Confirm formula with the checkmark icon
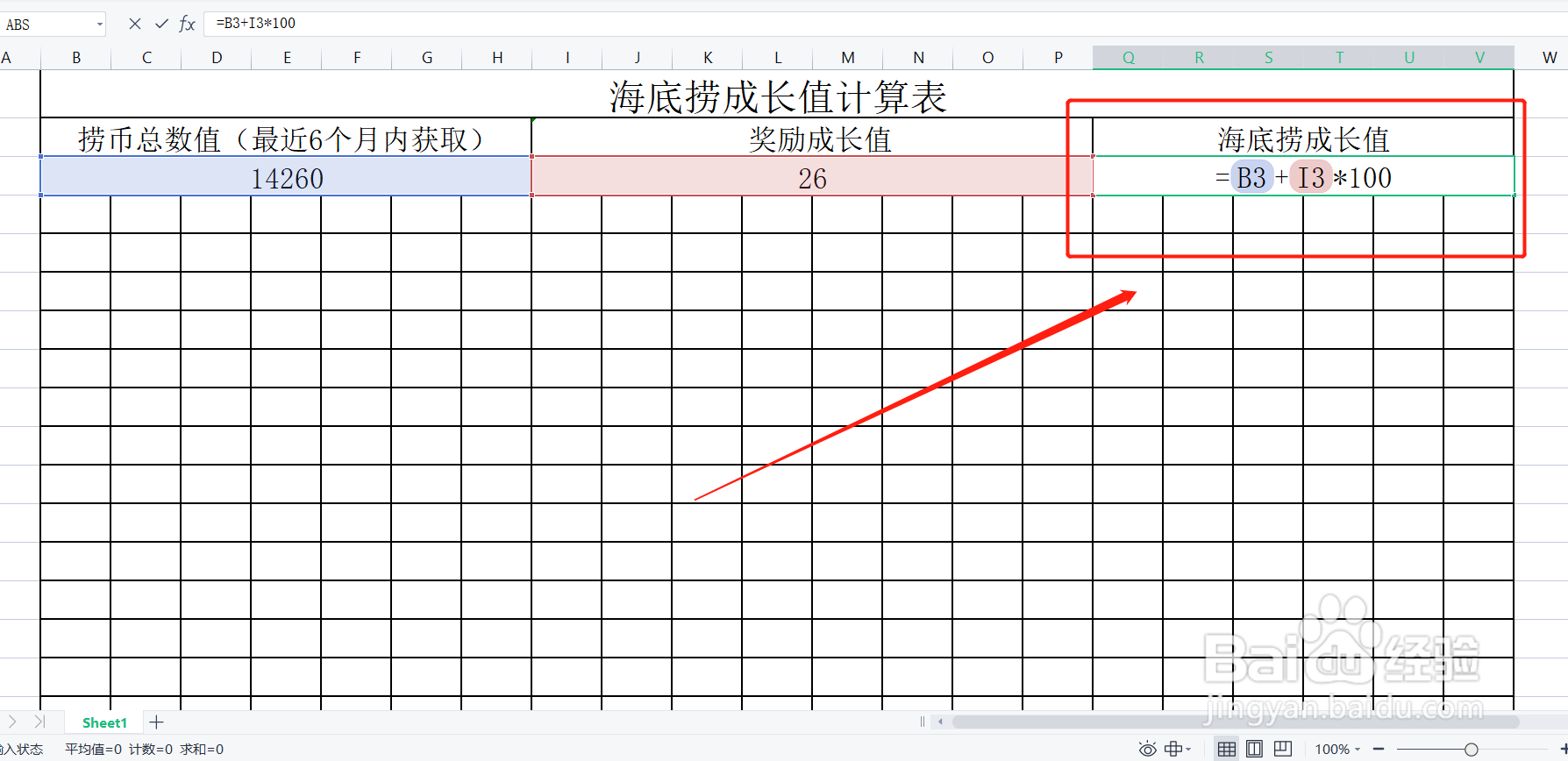 click(161, 24)
